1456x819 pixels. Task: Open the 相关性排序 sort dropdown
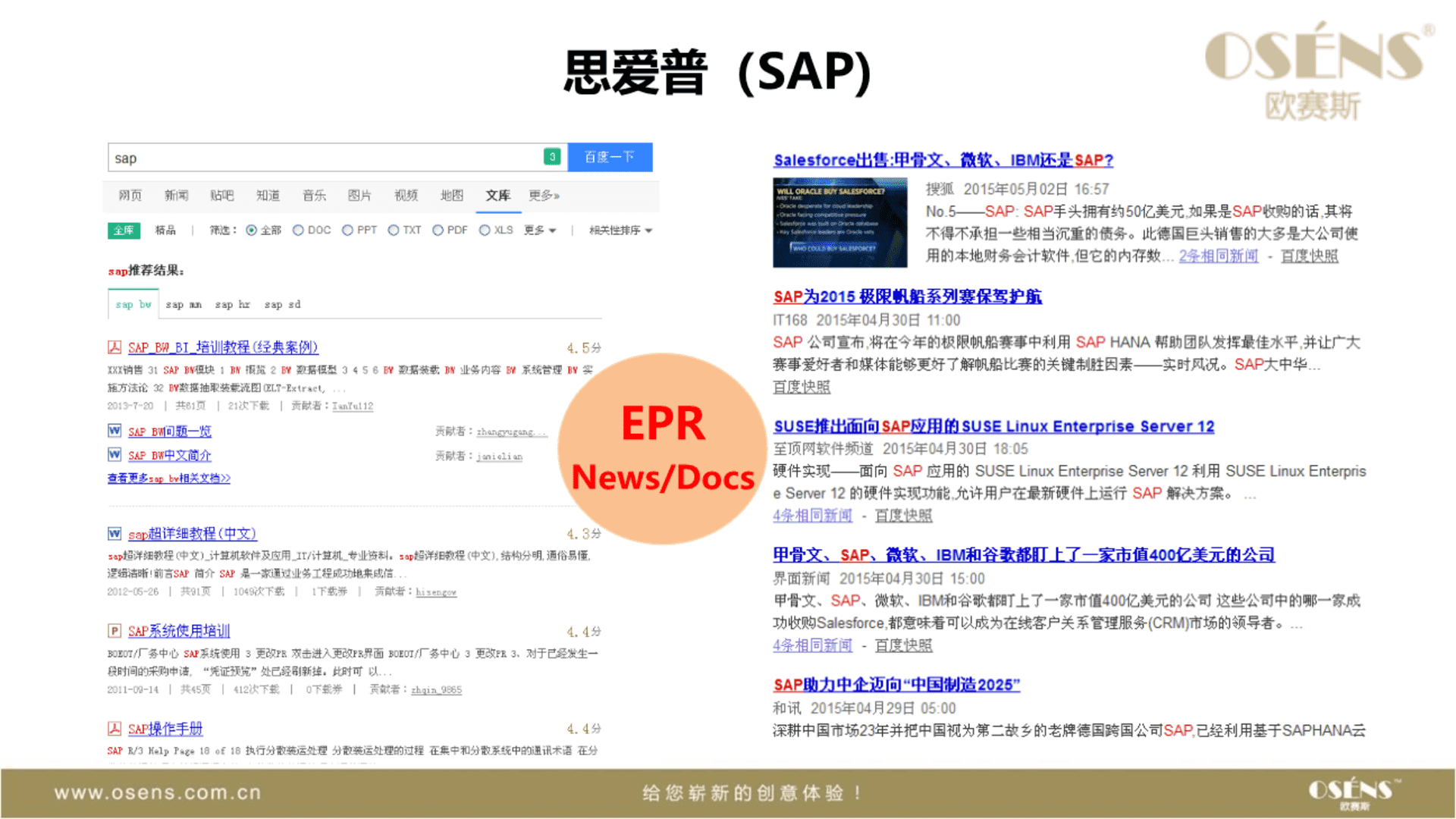621,231
